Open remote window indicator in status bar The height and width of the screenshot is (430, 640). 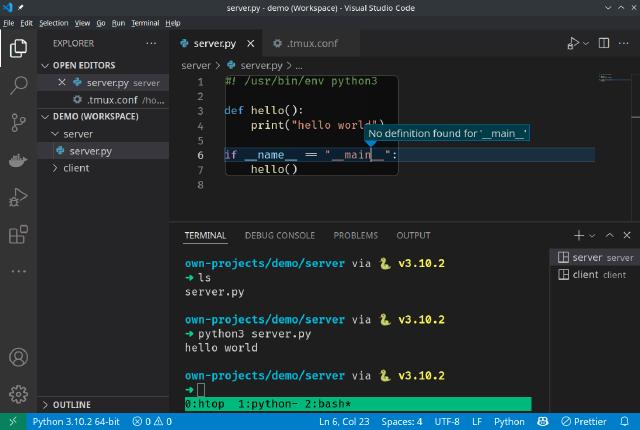pyautogui.click(x=13, y=421)
